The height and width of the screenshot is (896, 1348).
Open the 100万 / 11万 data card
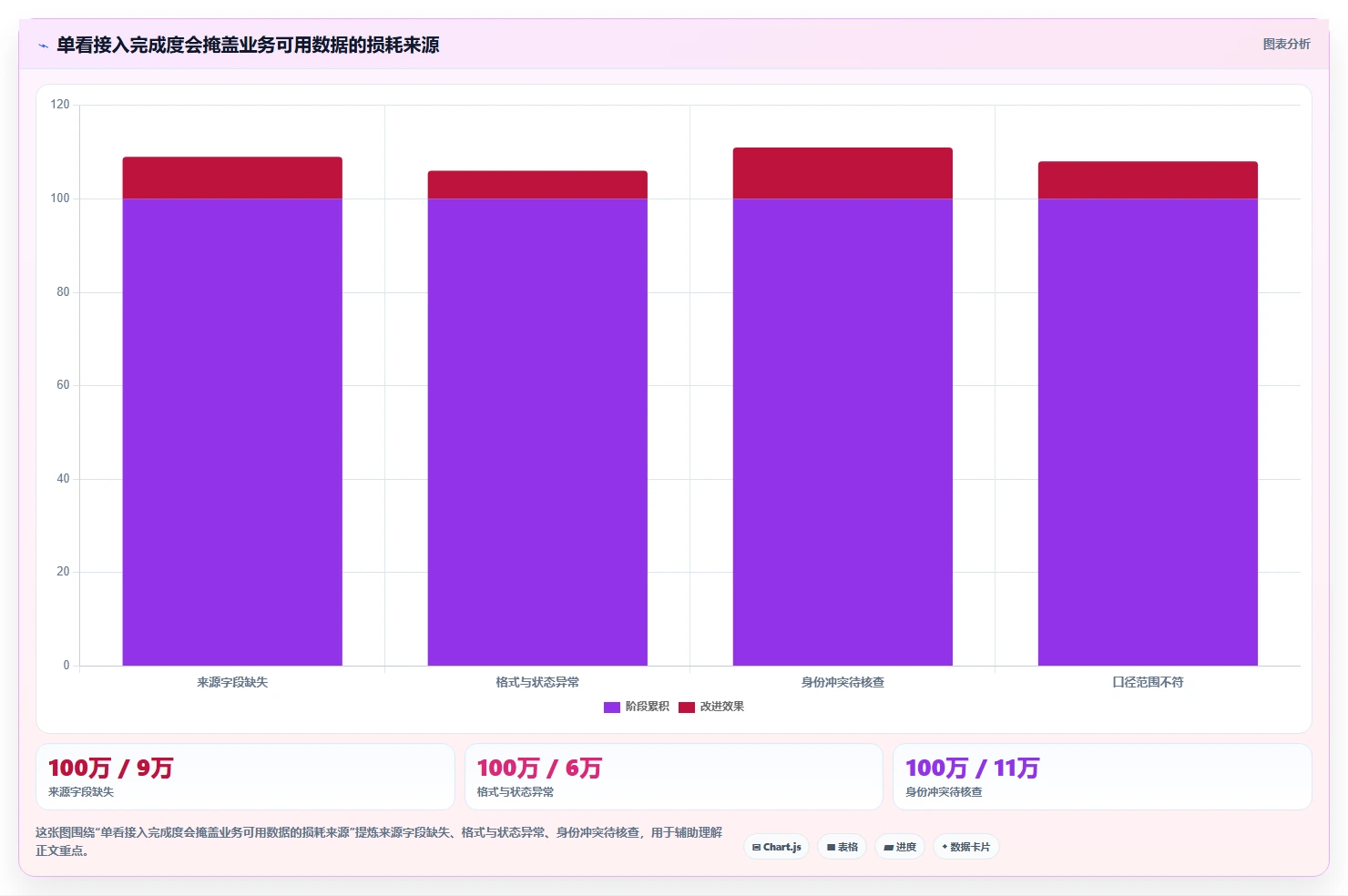tap(1102, 777)
